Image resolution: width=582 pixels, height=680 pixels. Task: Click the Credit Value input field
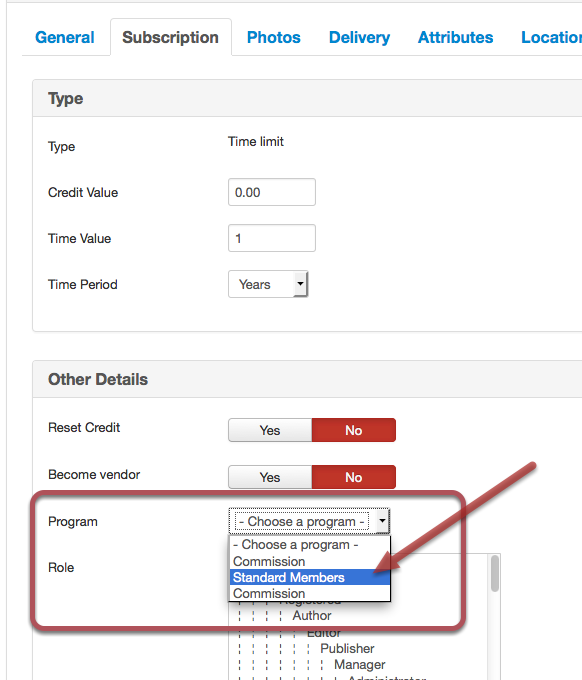pyautogui.click(x=272, y=192)
